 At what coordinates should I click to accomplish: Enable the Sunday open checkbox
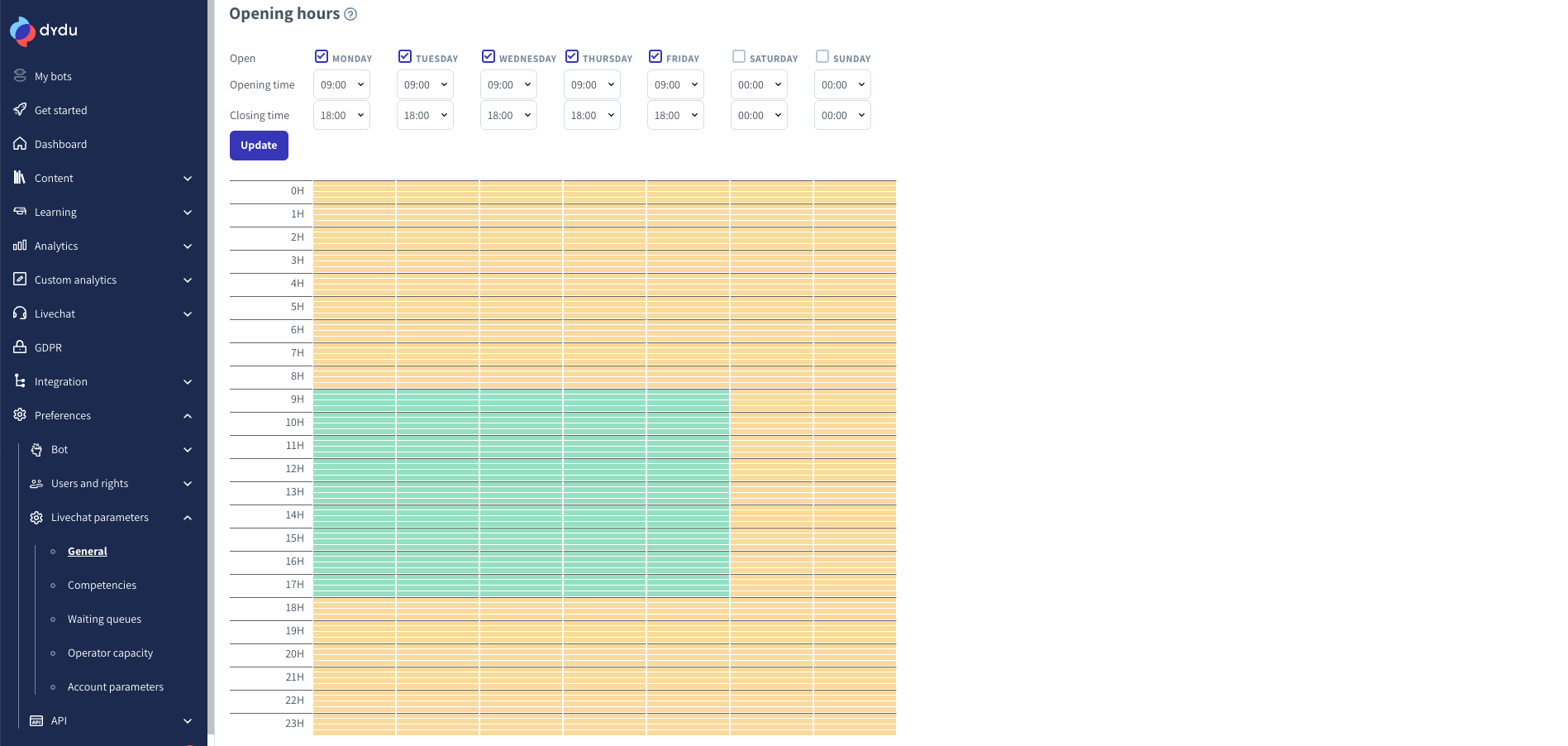tap(822, 57)
